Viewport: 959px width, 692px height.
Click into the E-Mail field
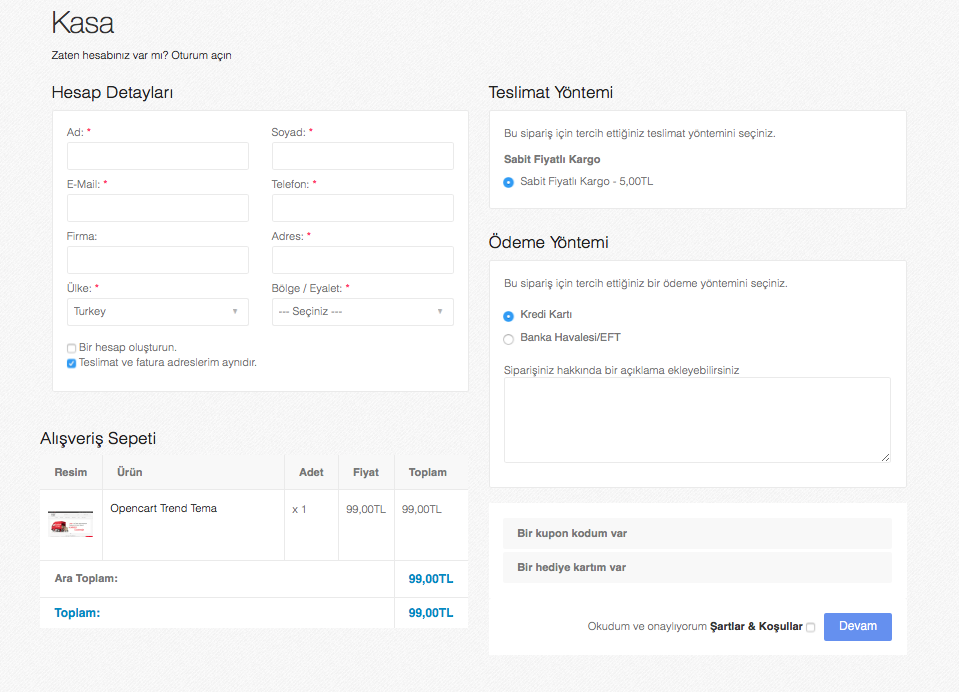[157, 208]
